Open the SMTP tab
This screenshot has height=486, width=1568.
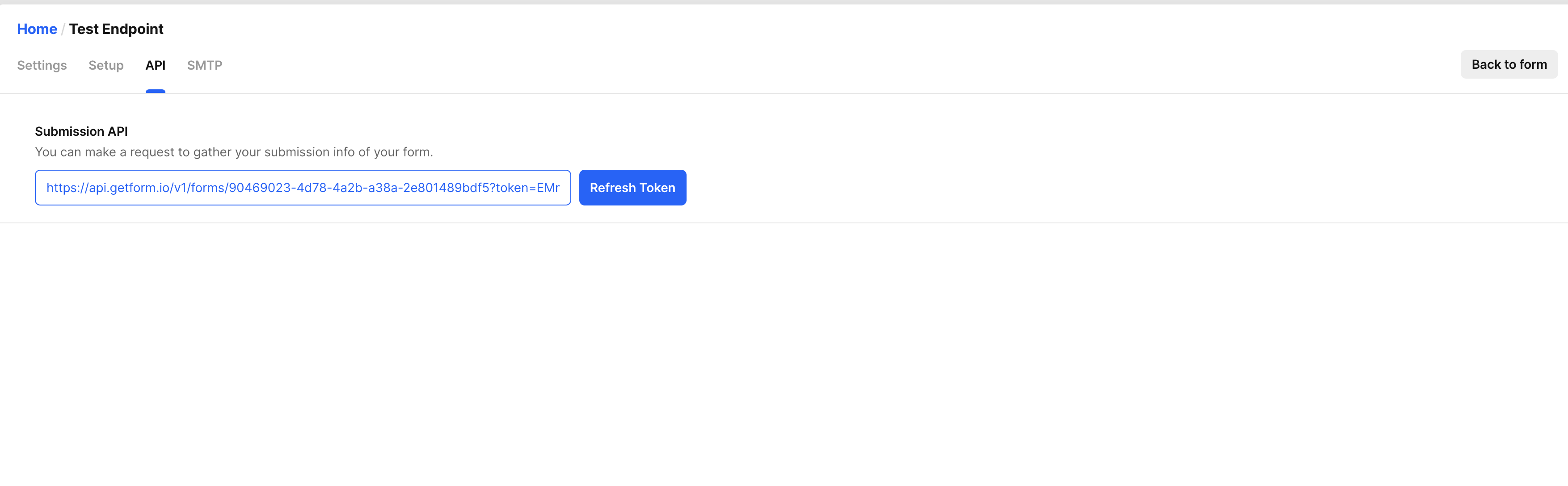(x=204, y=65)
